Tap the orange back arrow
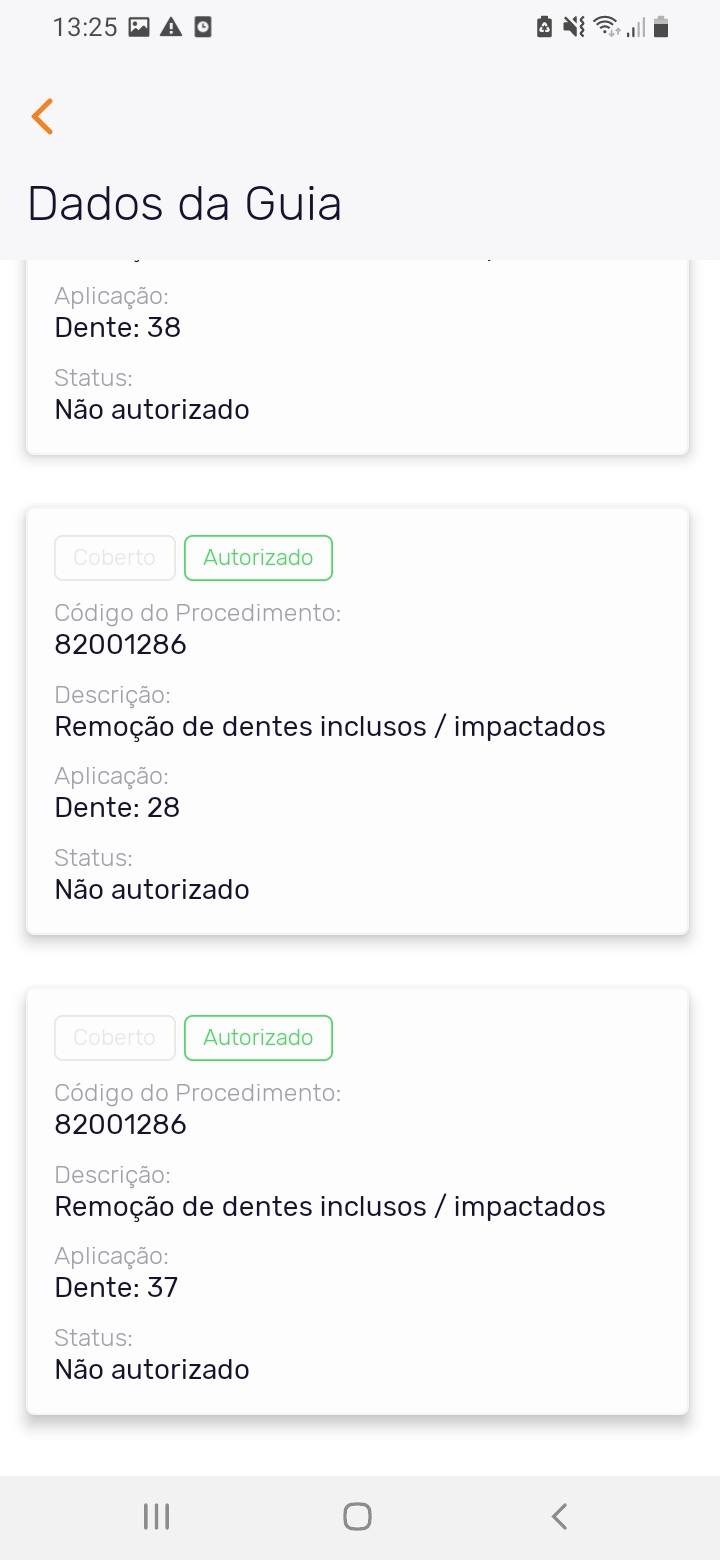Screen dimensions: 720x1560 click(x=42, y=117)
